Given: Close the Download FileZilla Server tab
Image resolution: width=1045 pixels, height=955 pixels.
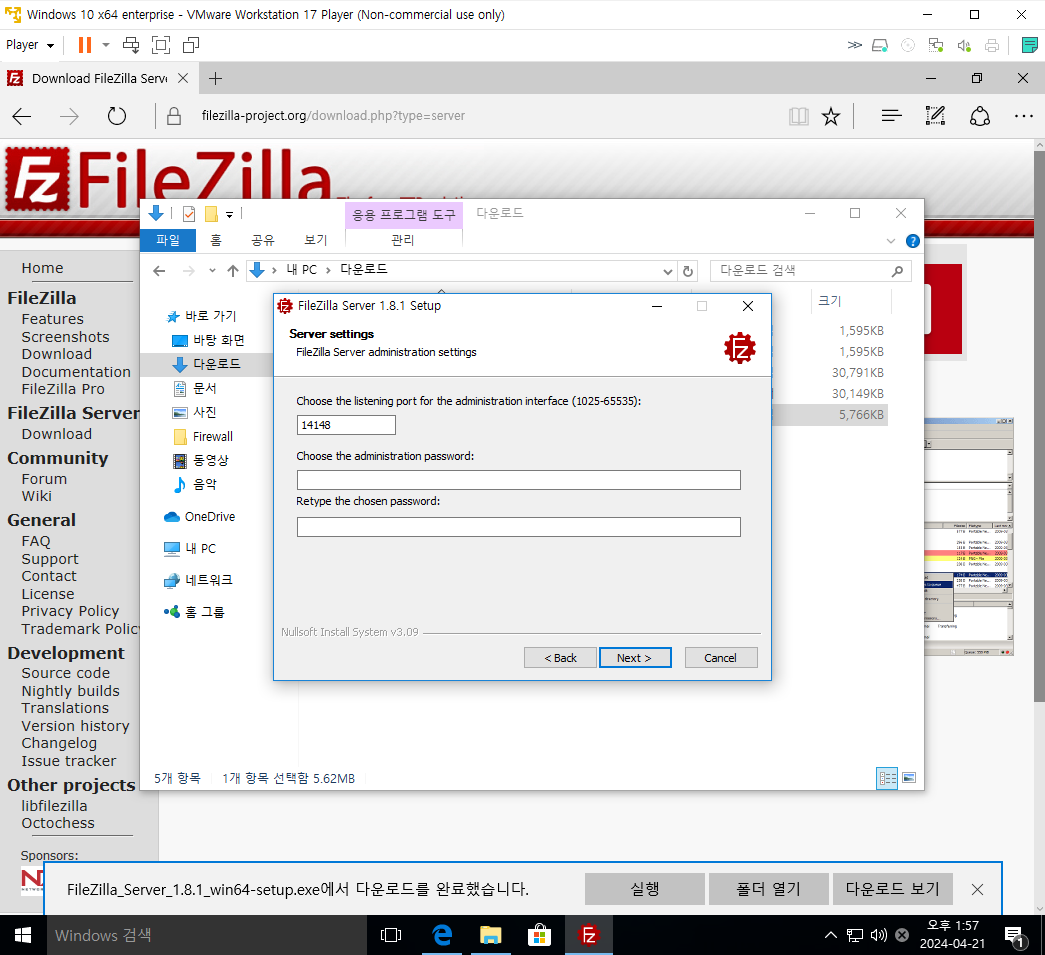Looking at the screenshot, I should tap(183, 79).
